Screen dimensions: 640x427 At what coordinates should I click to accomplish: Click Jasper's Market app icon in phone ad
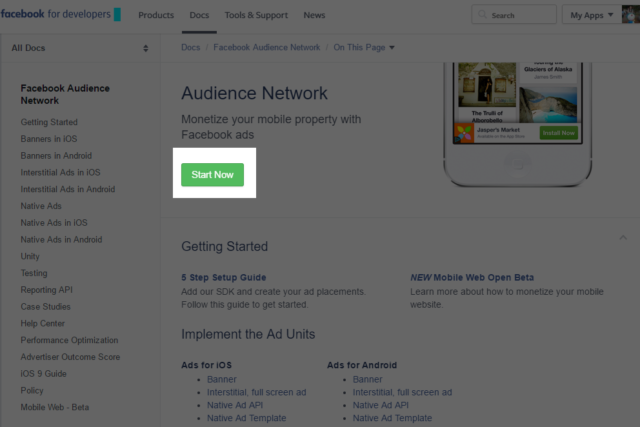[x=464, y=133]
